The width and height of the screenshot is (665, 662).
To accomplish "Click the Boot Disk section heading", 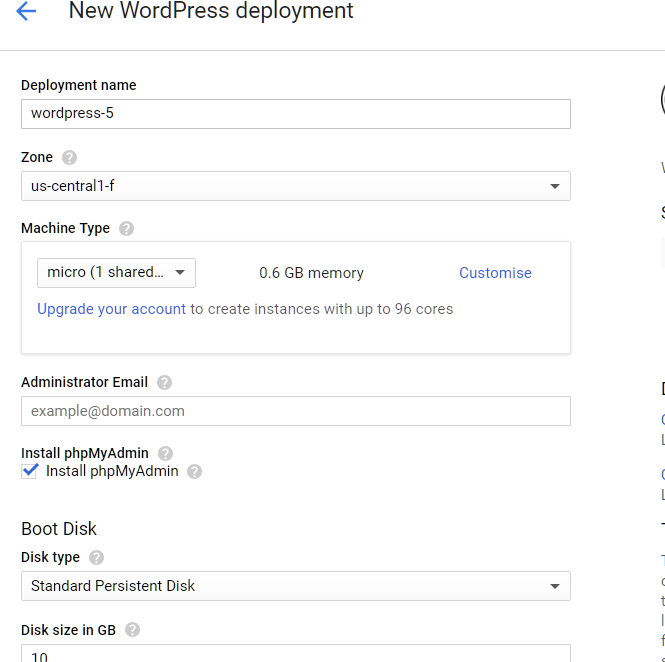I will (x=59, y=528).
